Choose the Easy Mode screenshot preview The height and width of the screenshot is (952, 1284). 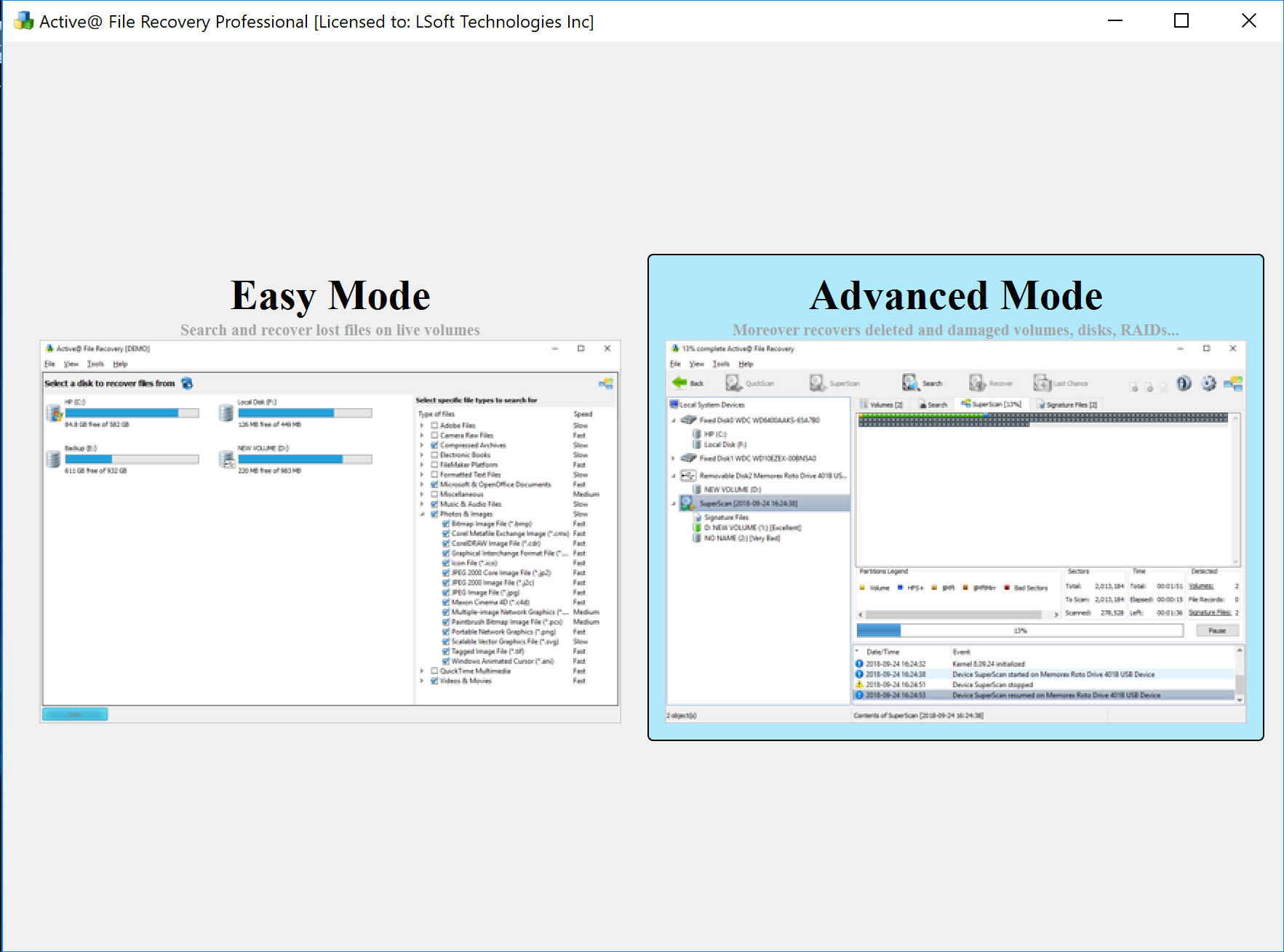pyautogui.click(x=330, y=532)
